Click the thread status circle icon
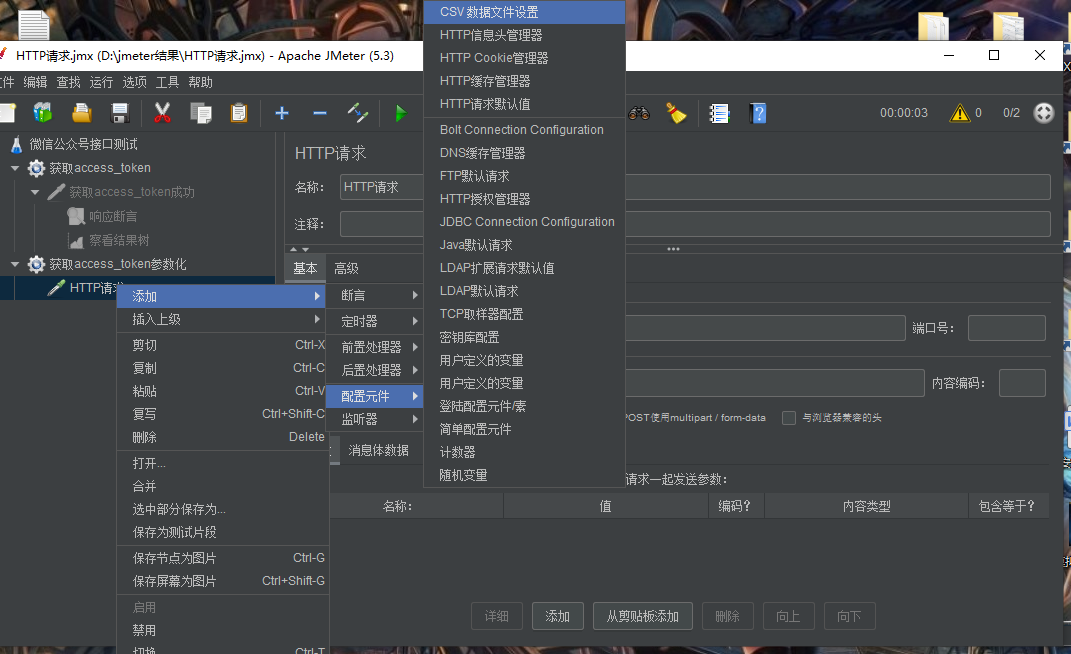This screenshot has height=654, width=1071. pyautogui.click(x=1044, y=113)
